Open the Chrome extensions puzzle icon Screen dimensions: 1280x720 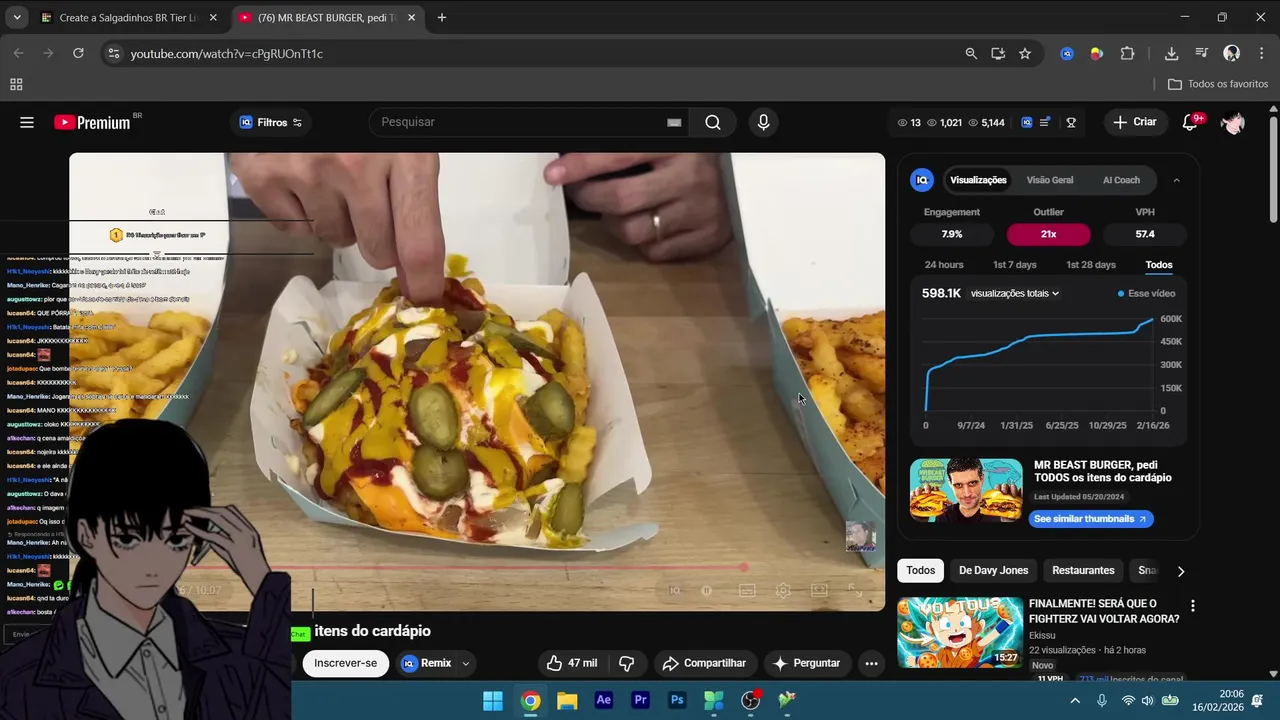pyautogui.click(x=1128, y=53)
